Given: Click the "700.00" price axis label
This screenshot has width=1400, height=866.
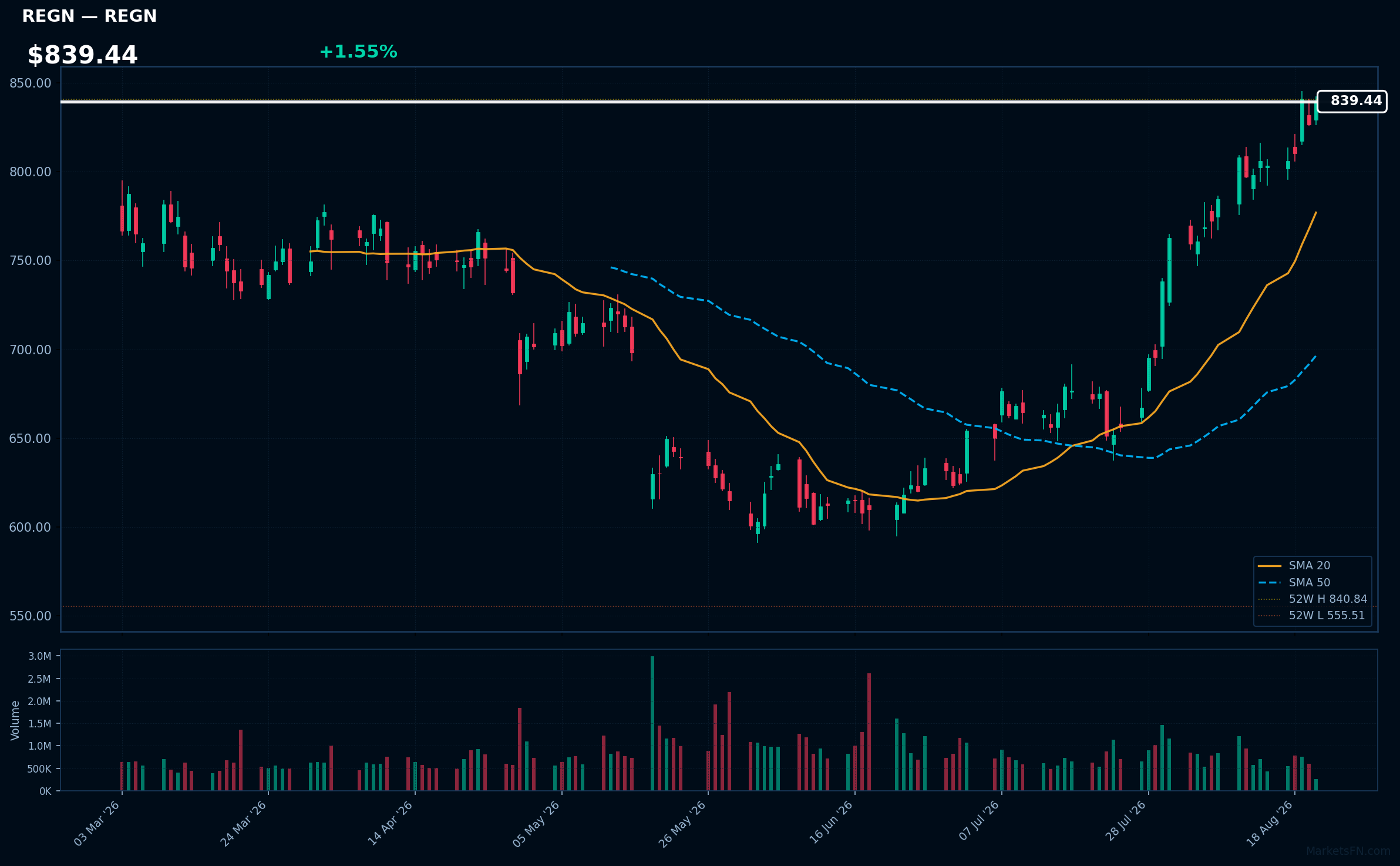Looking at the screenshot, I should [31, 350].
